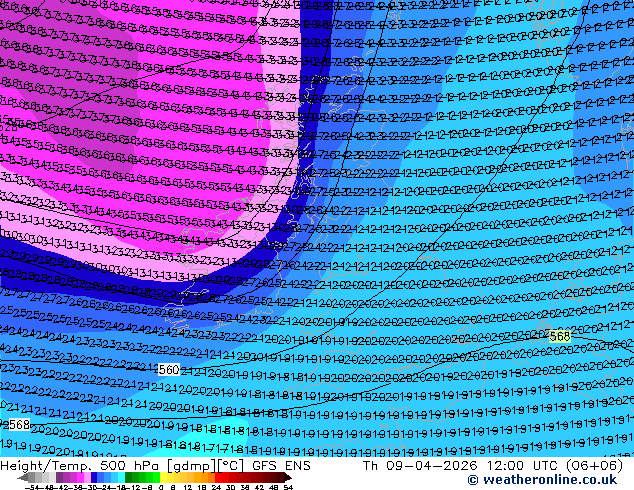Select the 560 contour height label
This screenshot has width=634, height=490.
[169, 370]
